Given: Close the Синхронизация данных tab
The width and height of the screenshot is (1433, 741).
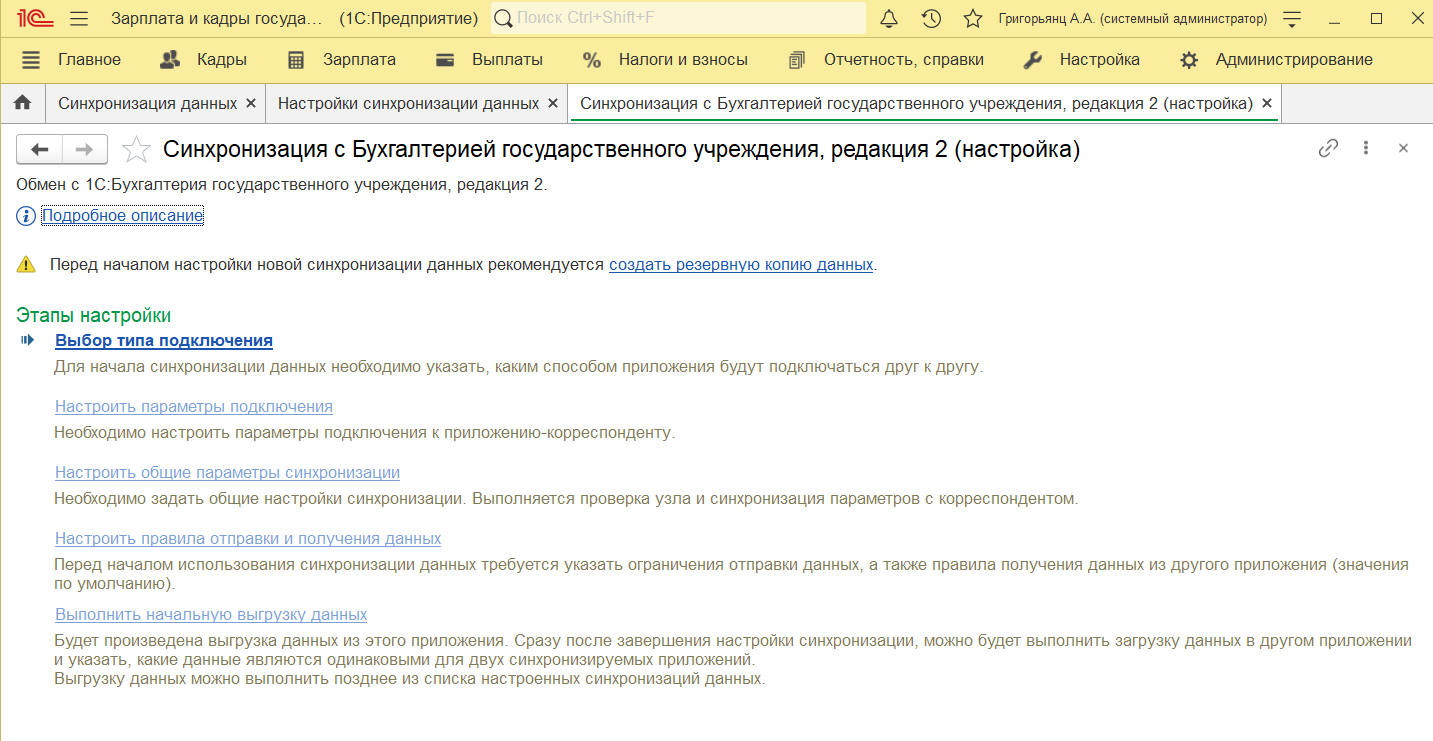Looking at the screenshot, I should tap(251, 103).
